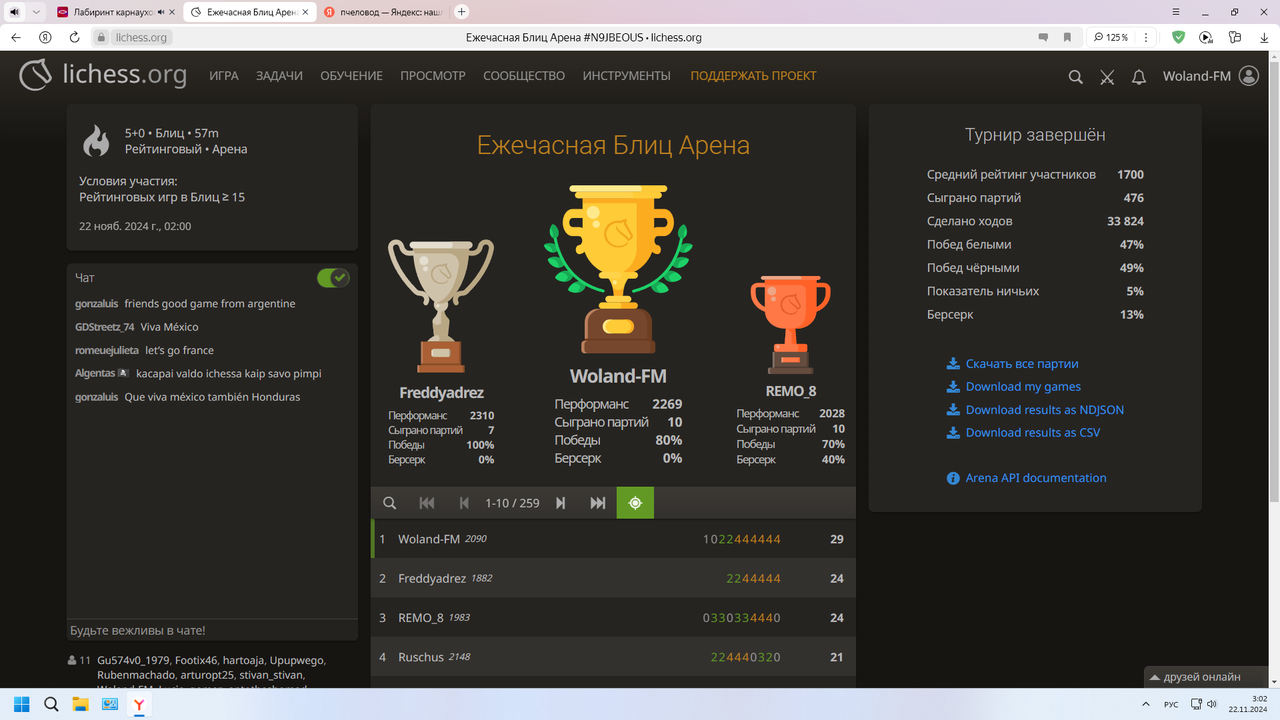Screen dimensions: 1280x720
Task: Click the lichess.org address field
Action: [x=141, y=37]
